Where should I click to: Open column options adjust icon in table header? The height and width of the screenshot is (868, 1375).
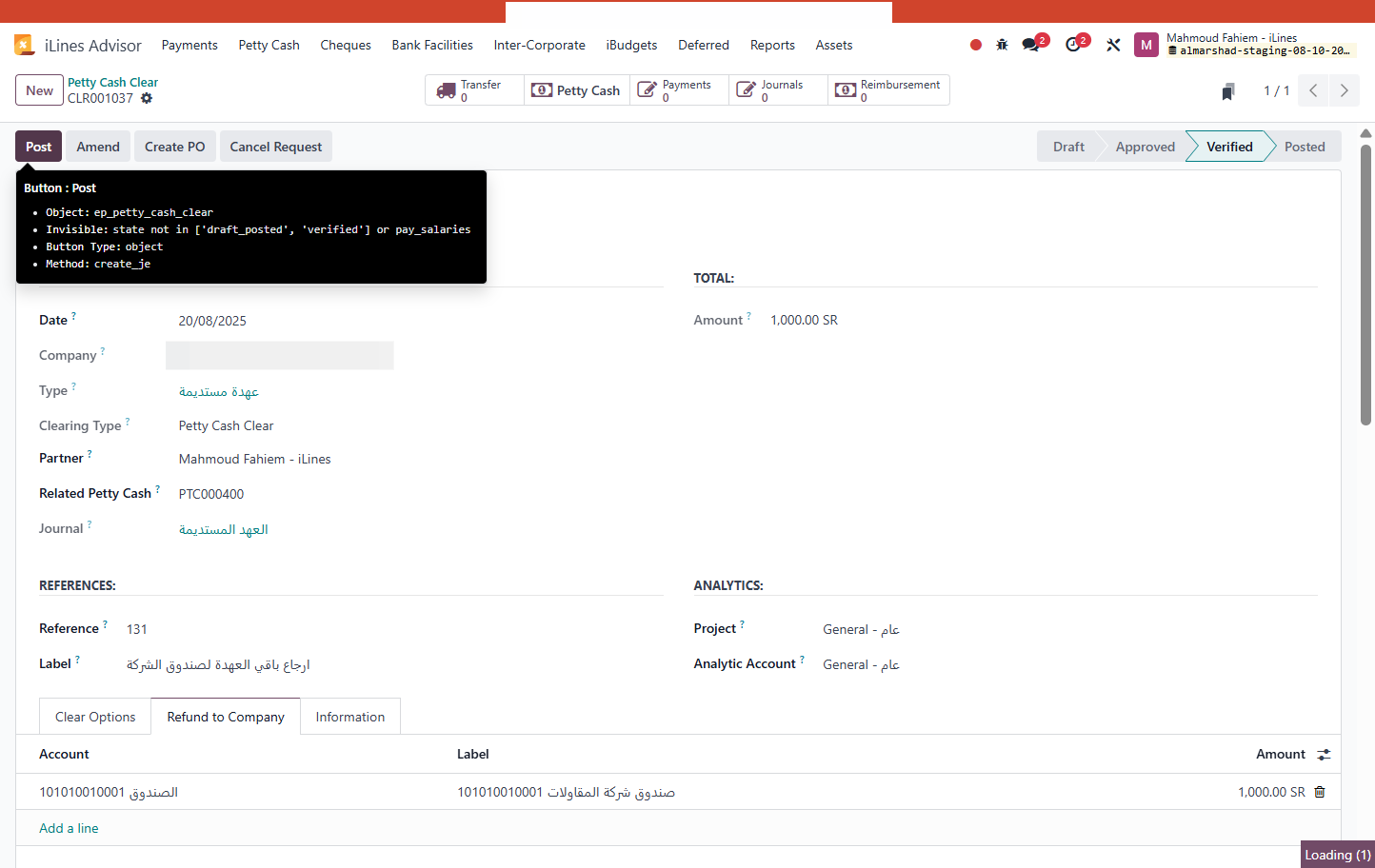click(1324, 755)
